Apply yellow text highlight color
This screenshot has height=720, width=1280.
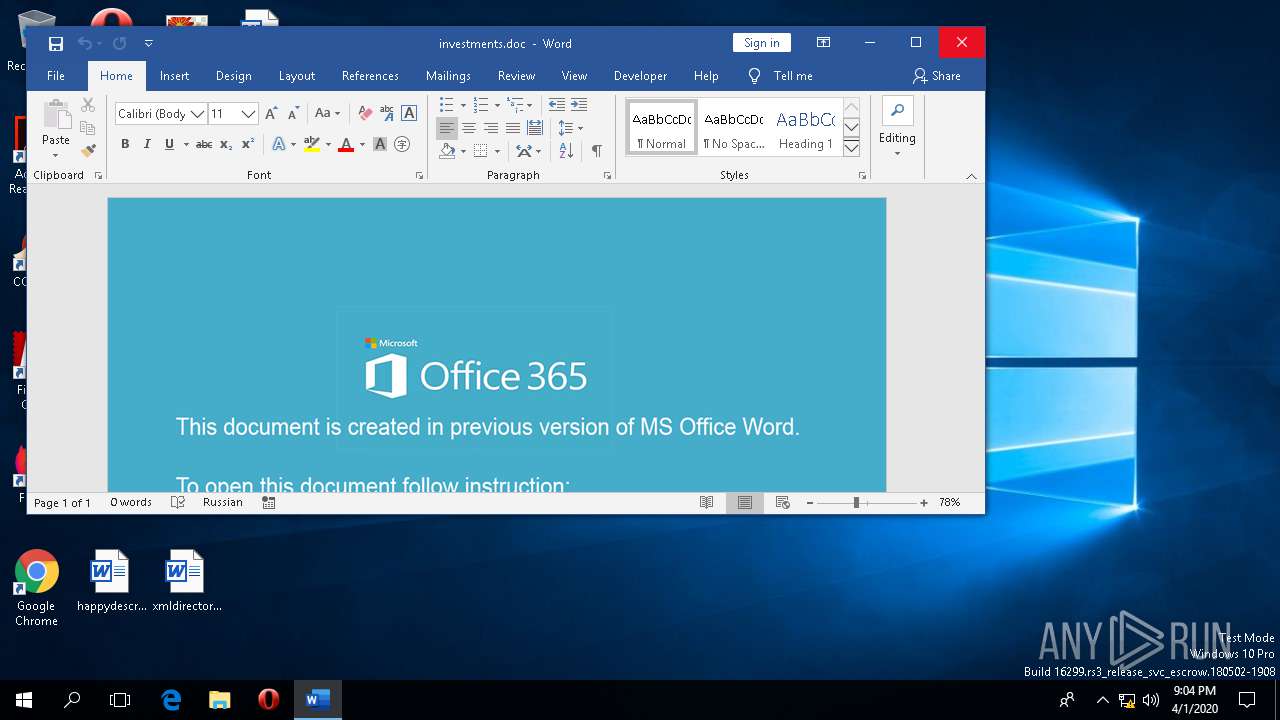click(x=312, y=145)
